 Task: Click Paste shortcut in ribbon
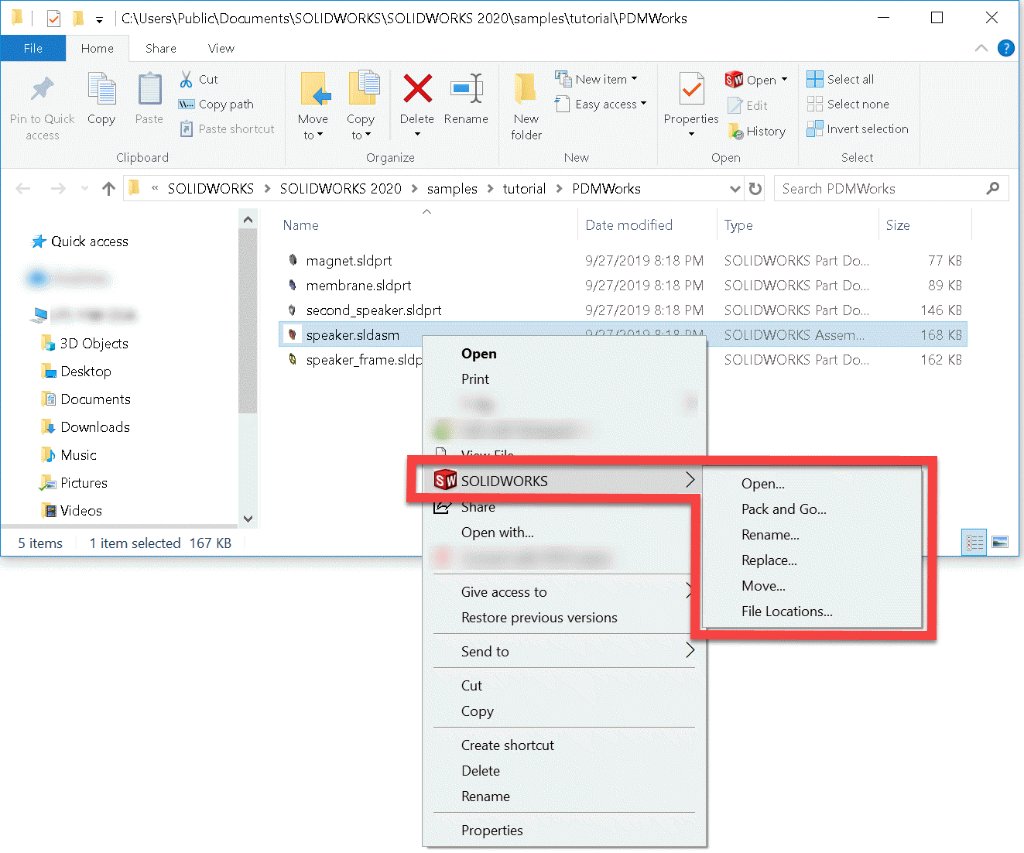tap(227, 129)
